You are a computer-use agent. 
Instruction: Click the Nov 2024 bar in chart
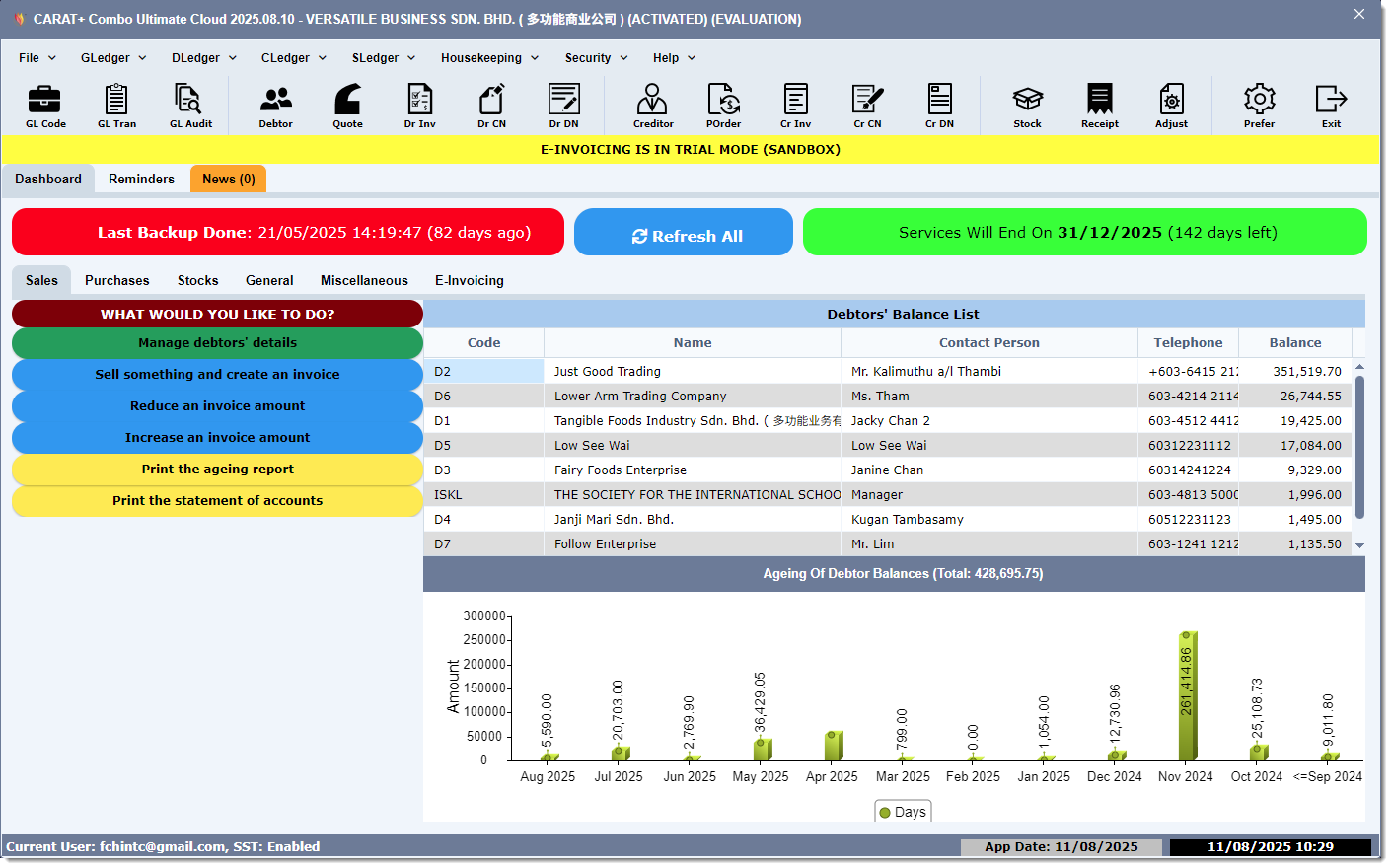(1187, 695)
